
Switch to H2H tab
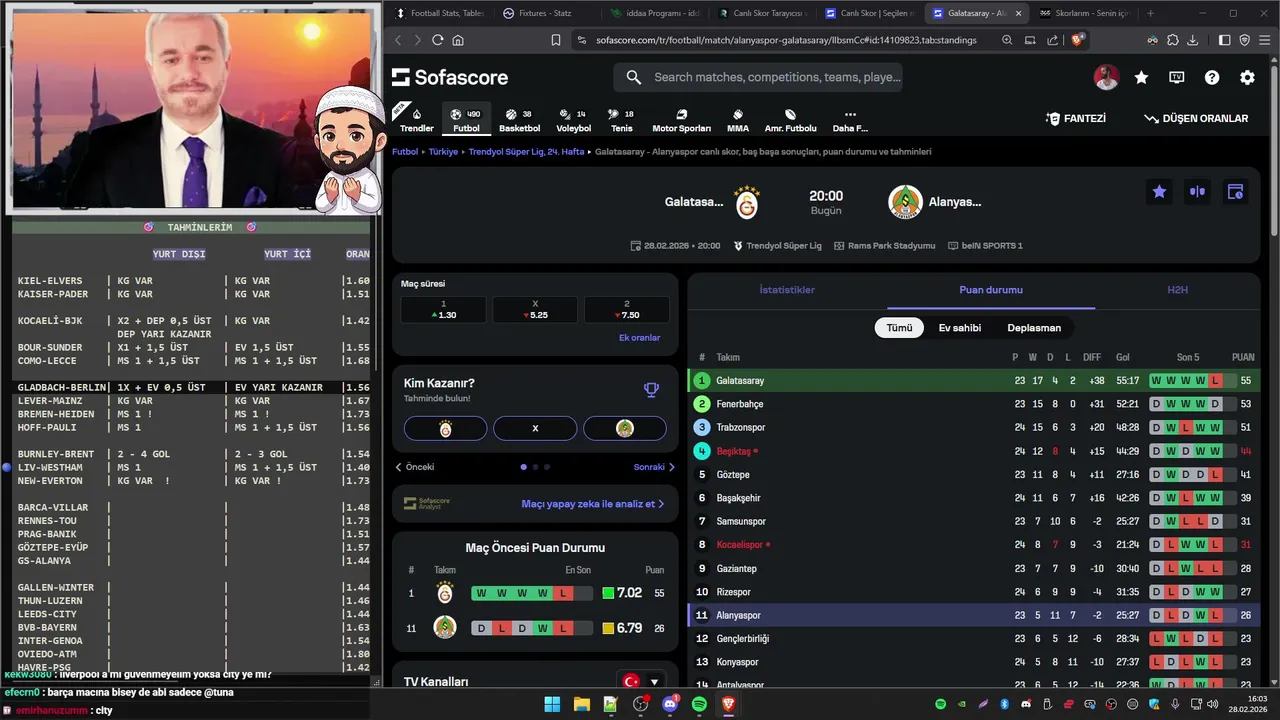[x=1177, y=290]
